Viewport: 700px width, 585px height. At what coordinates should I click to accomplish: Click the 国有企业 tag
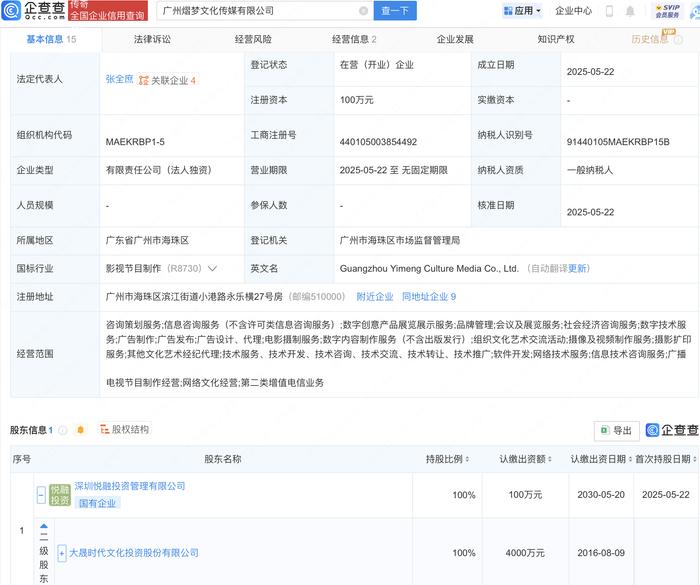97,503
